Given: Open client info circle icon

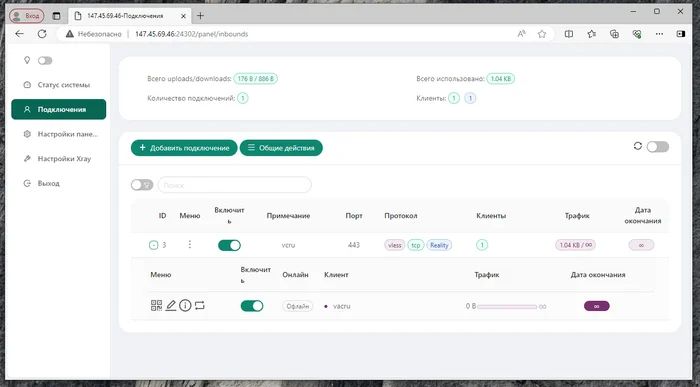Looking at the screenshot, I should tap(185, 305).
